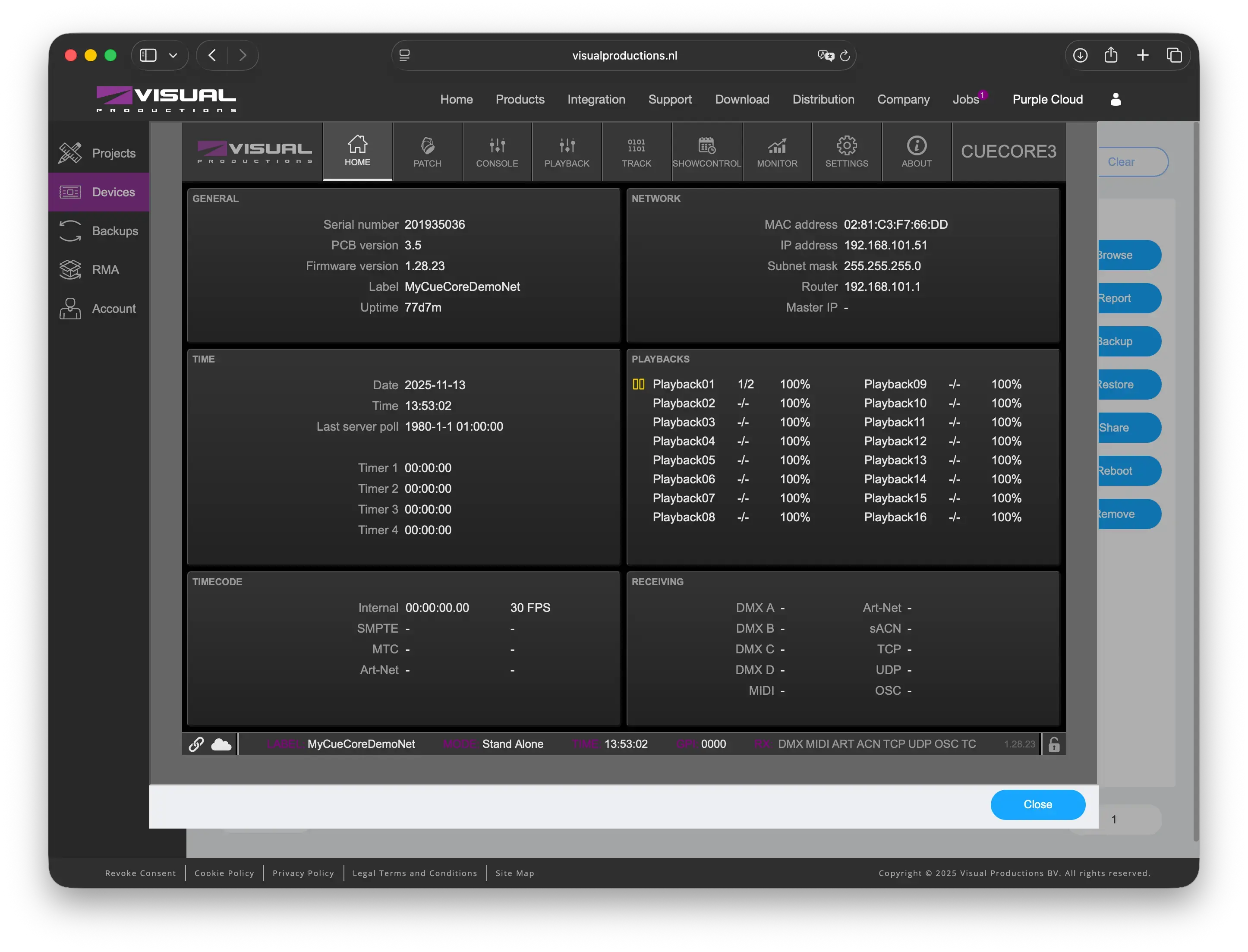
Task: Open the Products menu item
Action: [520, 99]
